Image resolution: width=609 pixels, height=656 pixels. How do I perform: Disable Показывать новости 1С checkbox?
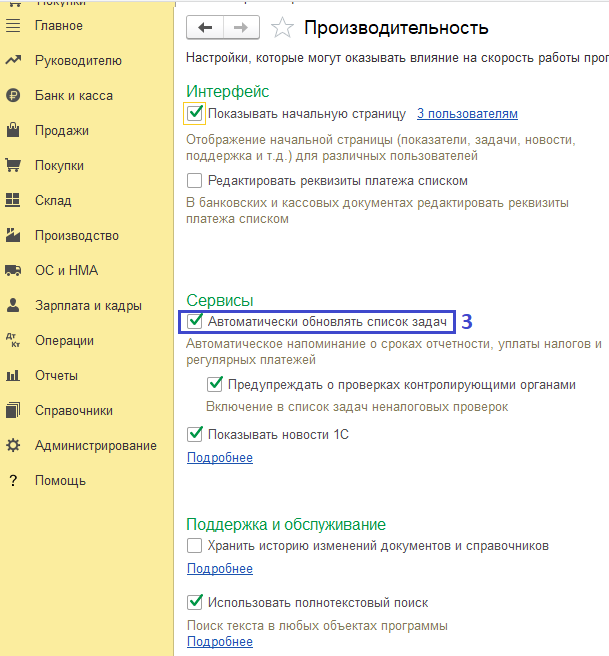[195, 435]
